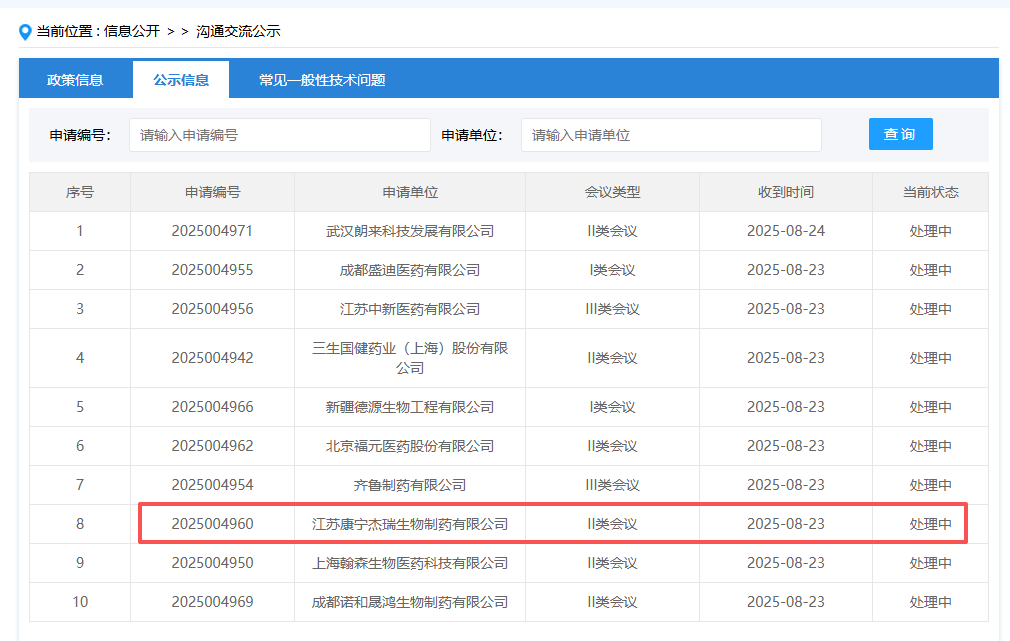Screen dimensions: 1010x641
Task: Click the date in 上海翰森 row
Action: pyautogui.click(x=786, y=563)
